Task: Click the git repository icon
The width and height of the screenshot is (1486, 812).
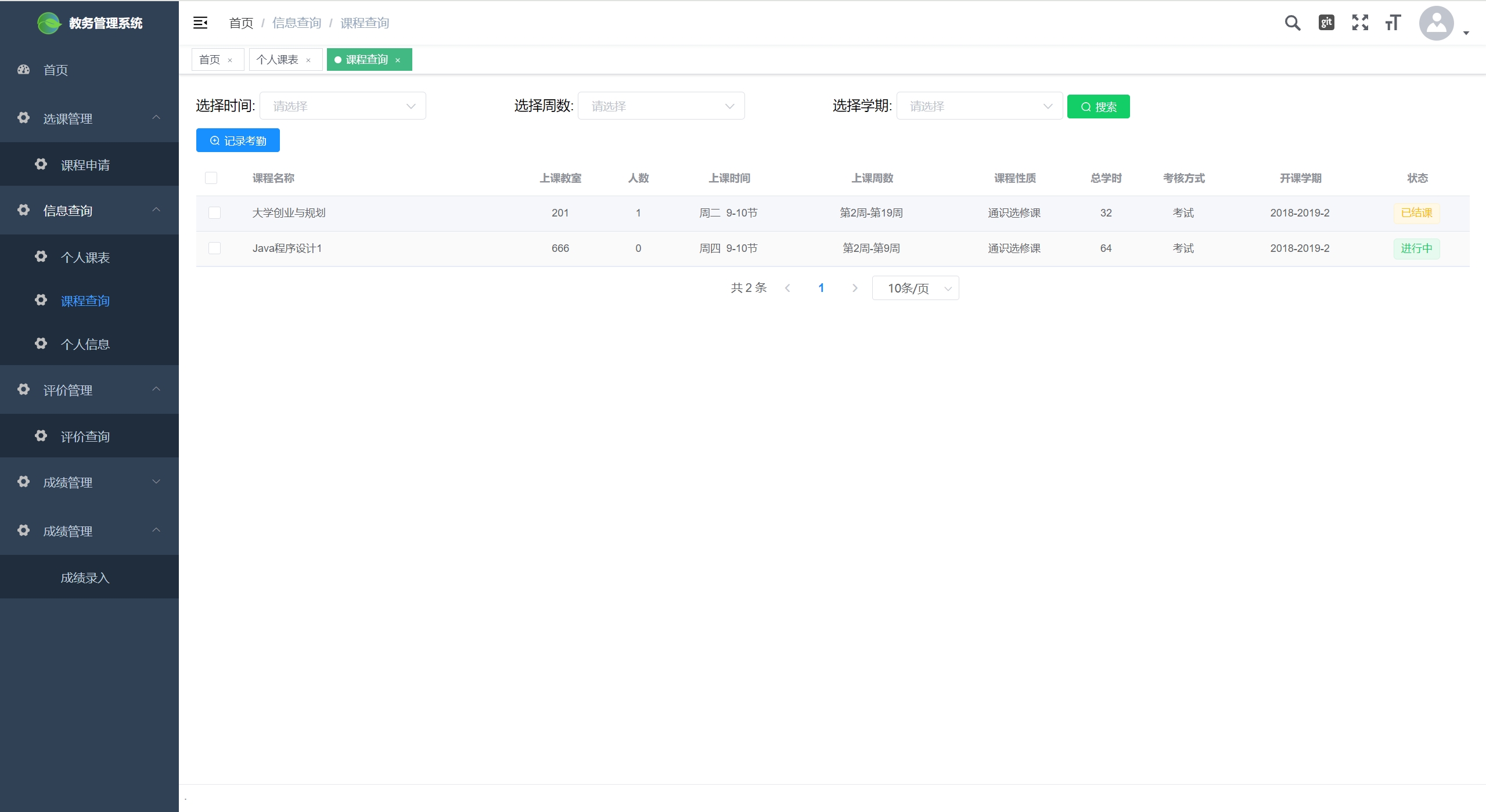Action: tap(1326, 23)
